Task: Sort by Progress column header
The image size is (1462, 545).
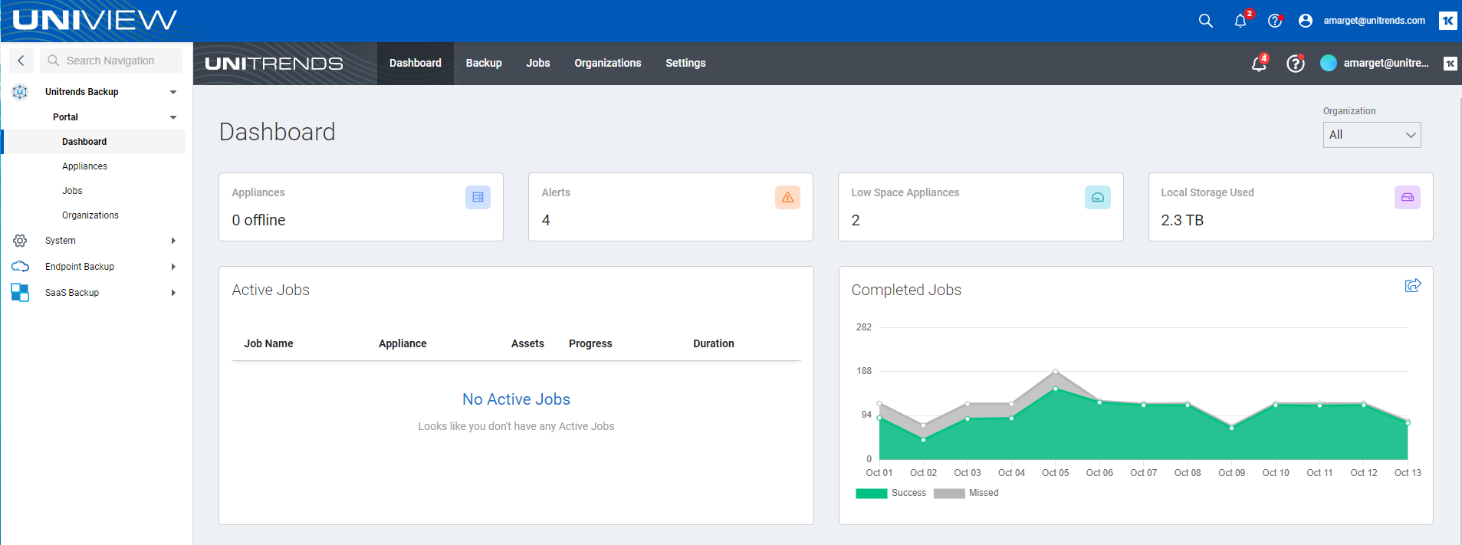Action: [x=590, y=344]
